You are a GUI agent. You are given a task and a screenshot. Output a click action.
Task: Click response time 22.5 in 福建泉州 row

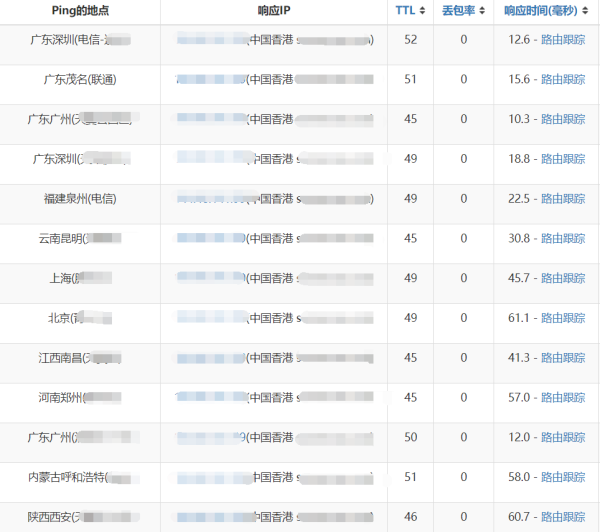pos(519,199)
